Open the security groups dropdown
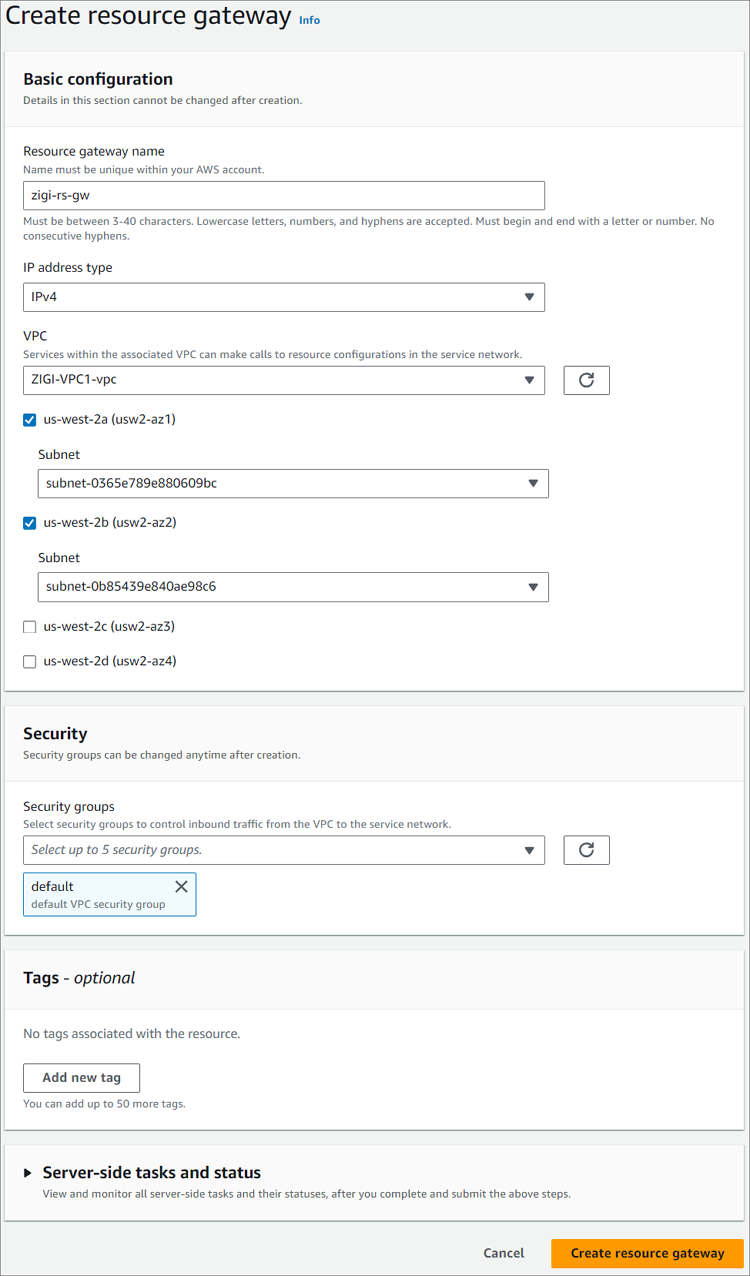Screen dimensions: 750x1276 284,850
